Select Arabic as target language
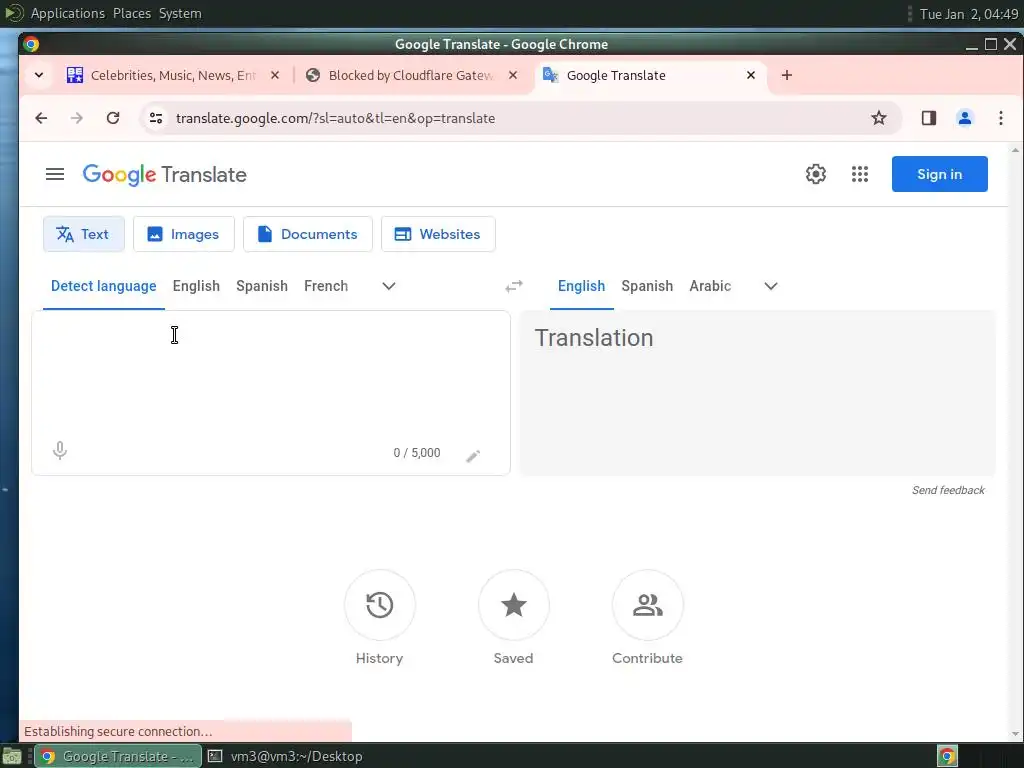Image resolution: width=1024 pixels, height=768 pixels. coord(710,286)
